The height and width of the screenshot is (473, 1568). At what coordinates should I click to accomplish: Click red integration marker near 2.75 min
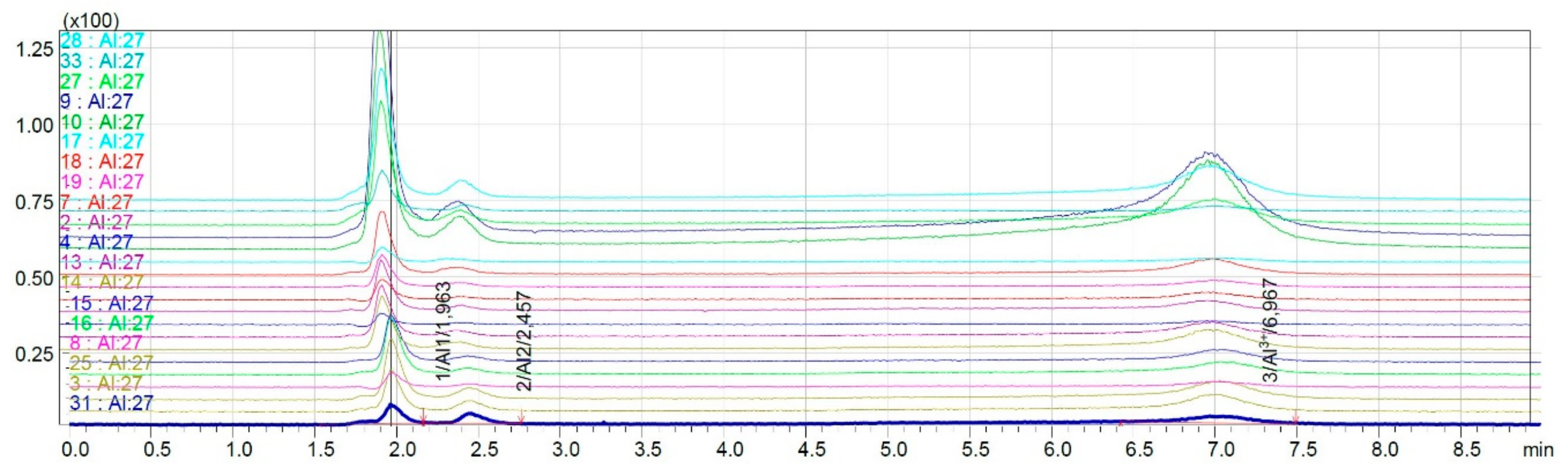point(521,418)
